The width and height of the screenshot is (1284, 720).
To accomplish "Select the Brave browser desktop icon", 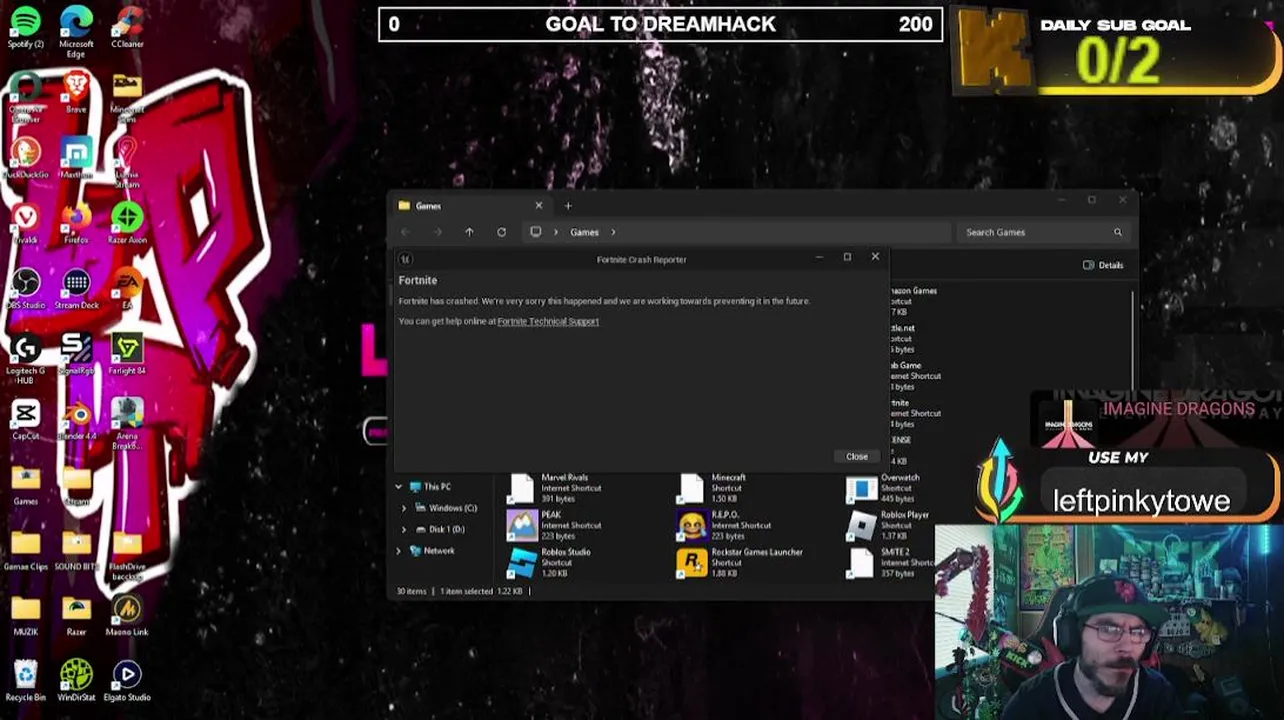I will 76,93.
